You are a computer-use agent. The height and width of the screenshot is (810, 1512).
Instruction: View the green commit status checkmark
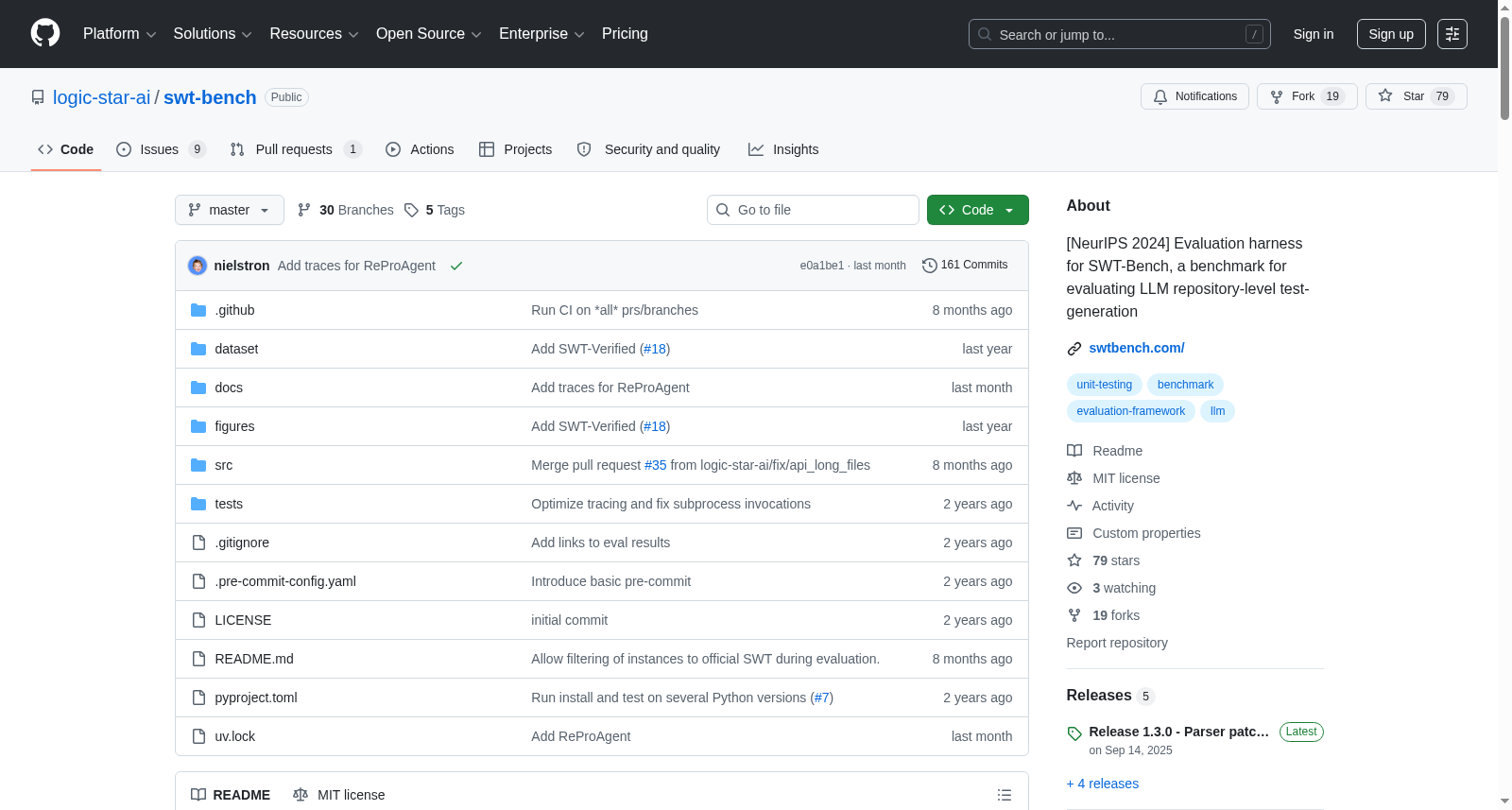pyautogui.click(x=456, y=266)
